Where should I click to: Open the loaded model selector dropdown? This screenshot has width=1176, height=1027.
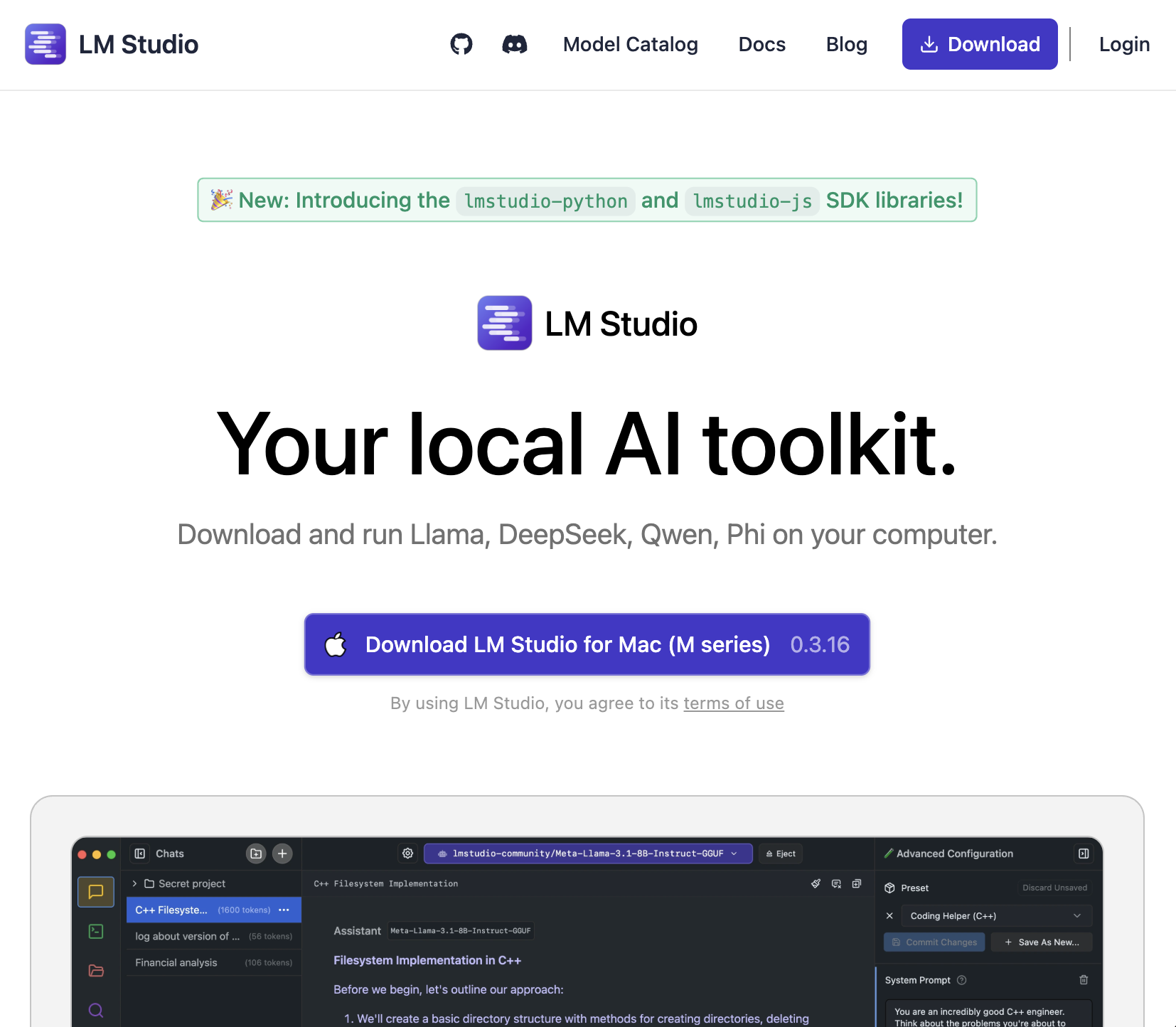[x=588, y=853]
